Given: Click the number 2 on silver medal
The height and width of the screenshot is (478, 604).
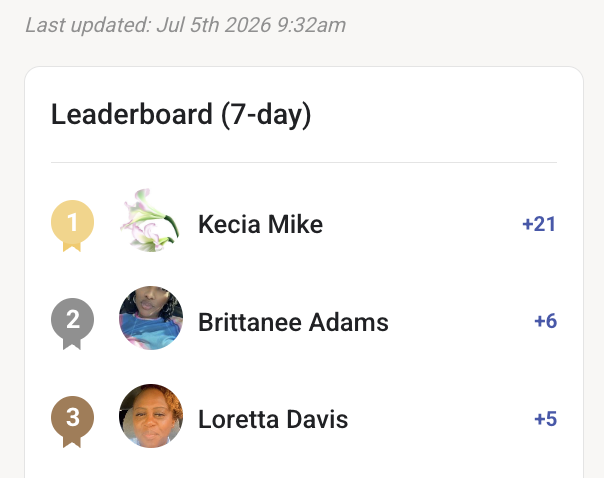Looking at the screenshot, I should coord(72,319).
